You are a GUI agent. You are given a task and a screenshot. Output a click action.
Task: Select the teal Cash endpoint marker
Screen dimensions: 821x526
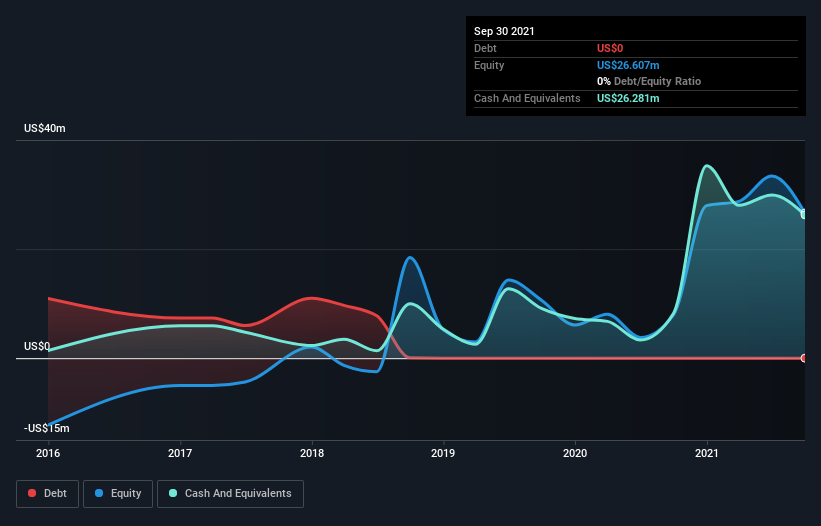[x=804, y=214]
